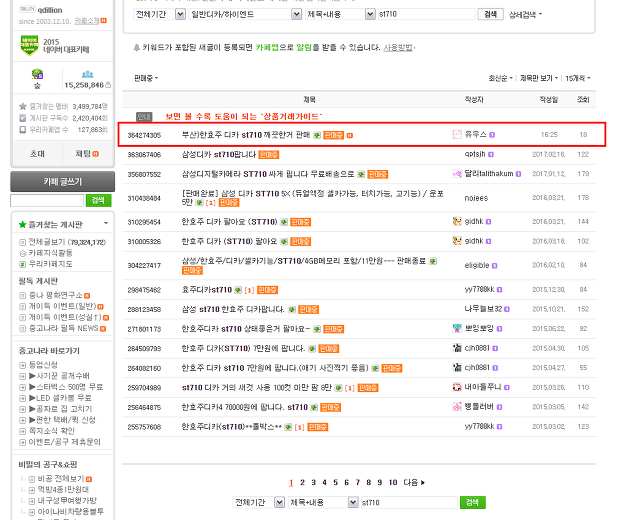The width and height of the screenshot is (640, 520).
Task: Click author name 나우늘보32
Action: (x=483, y=309)
